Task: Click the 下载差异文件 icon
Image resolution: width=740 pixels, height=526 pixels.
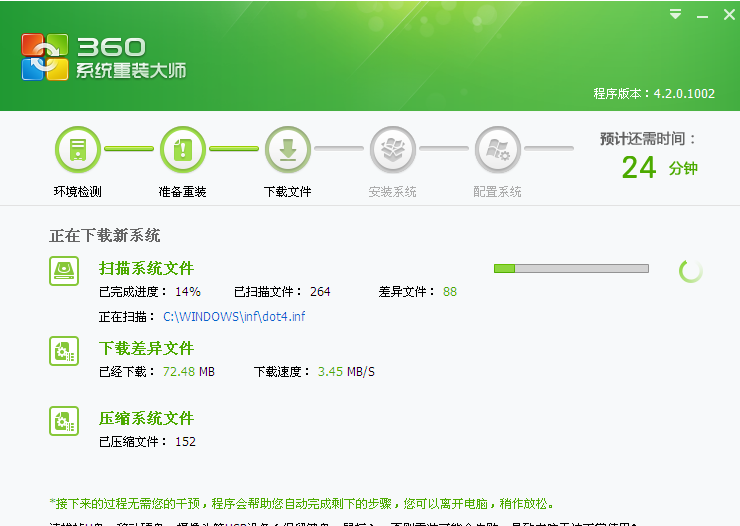Action: pos(64,351)
